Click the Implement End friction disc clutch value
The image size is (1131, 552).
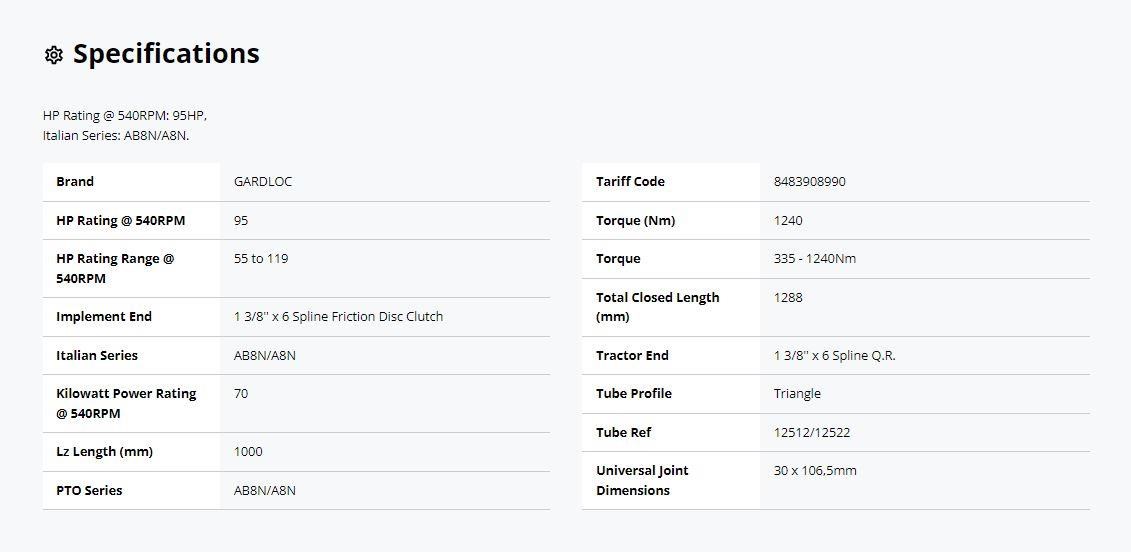point(338,317)
